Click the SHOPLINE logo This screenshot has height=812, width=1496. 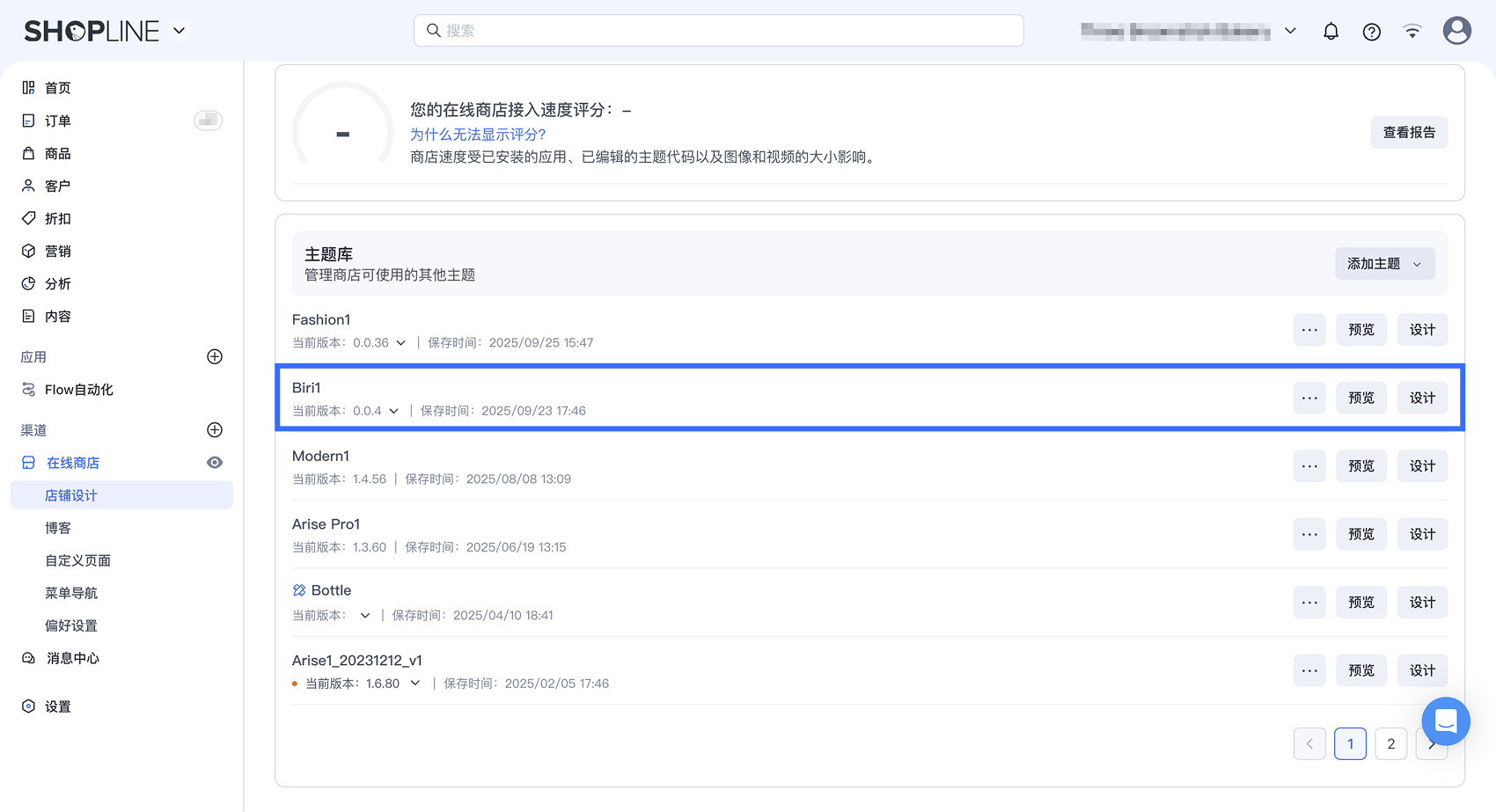(92, 32)
